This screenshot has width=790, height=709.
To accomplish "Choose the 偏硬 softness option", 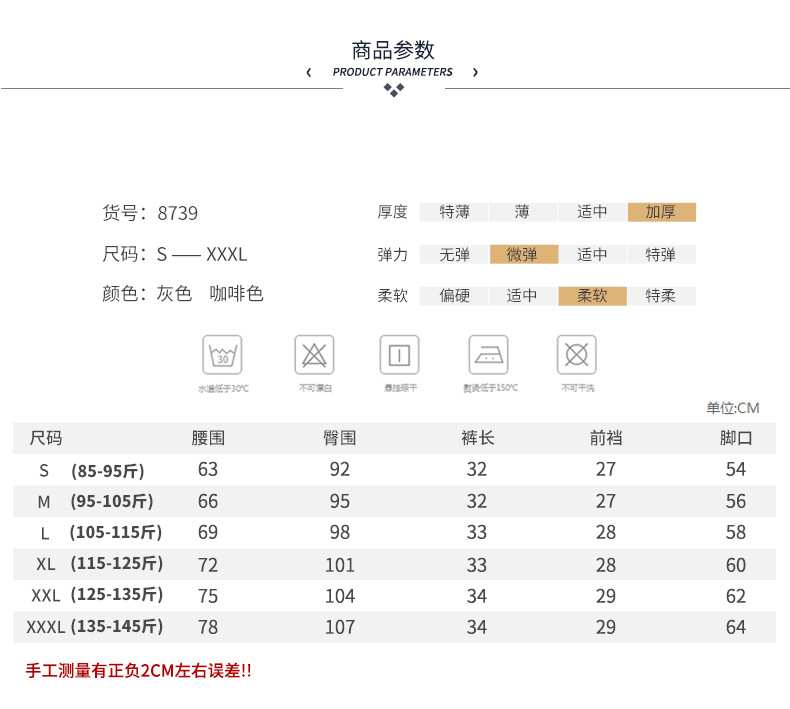I will [x=454, y=296].
